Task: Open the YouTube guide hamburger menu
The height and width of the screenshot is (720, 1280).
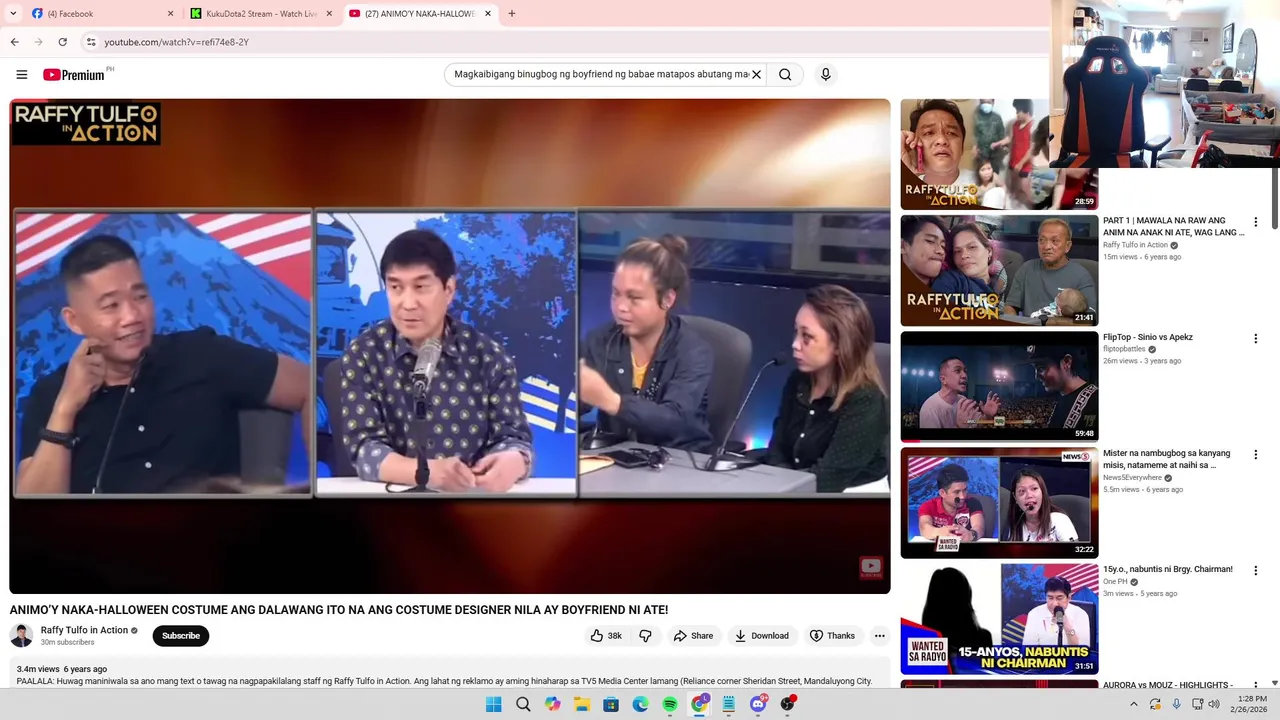Action: tap(22, 74)
